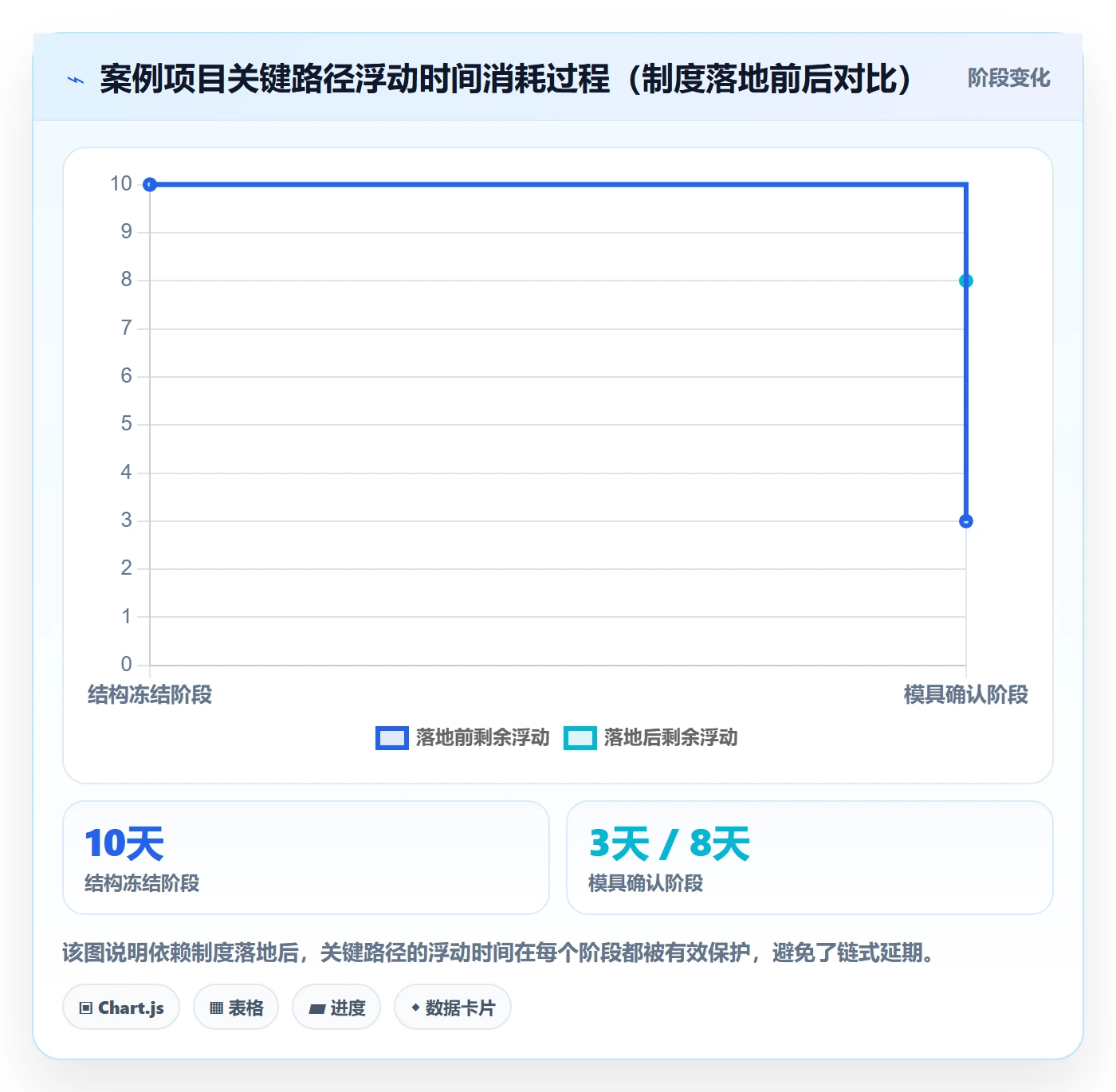Toggle the 落地前剩余浮动 legend swatch

[392, 738]
